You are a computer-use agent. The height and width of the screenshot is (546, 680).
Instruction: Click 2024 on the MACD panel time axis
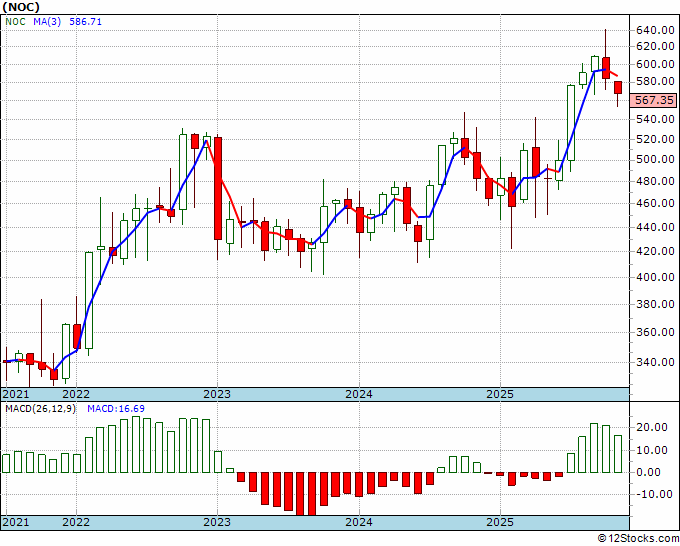[x=359, y=522]
